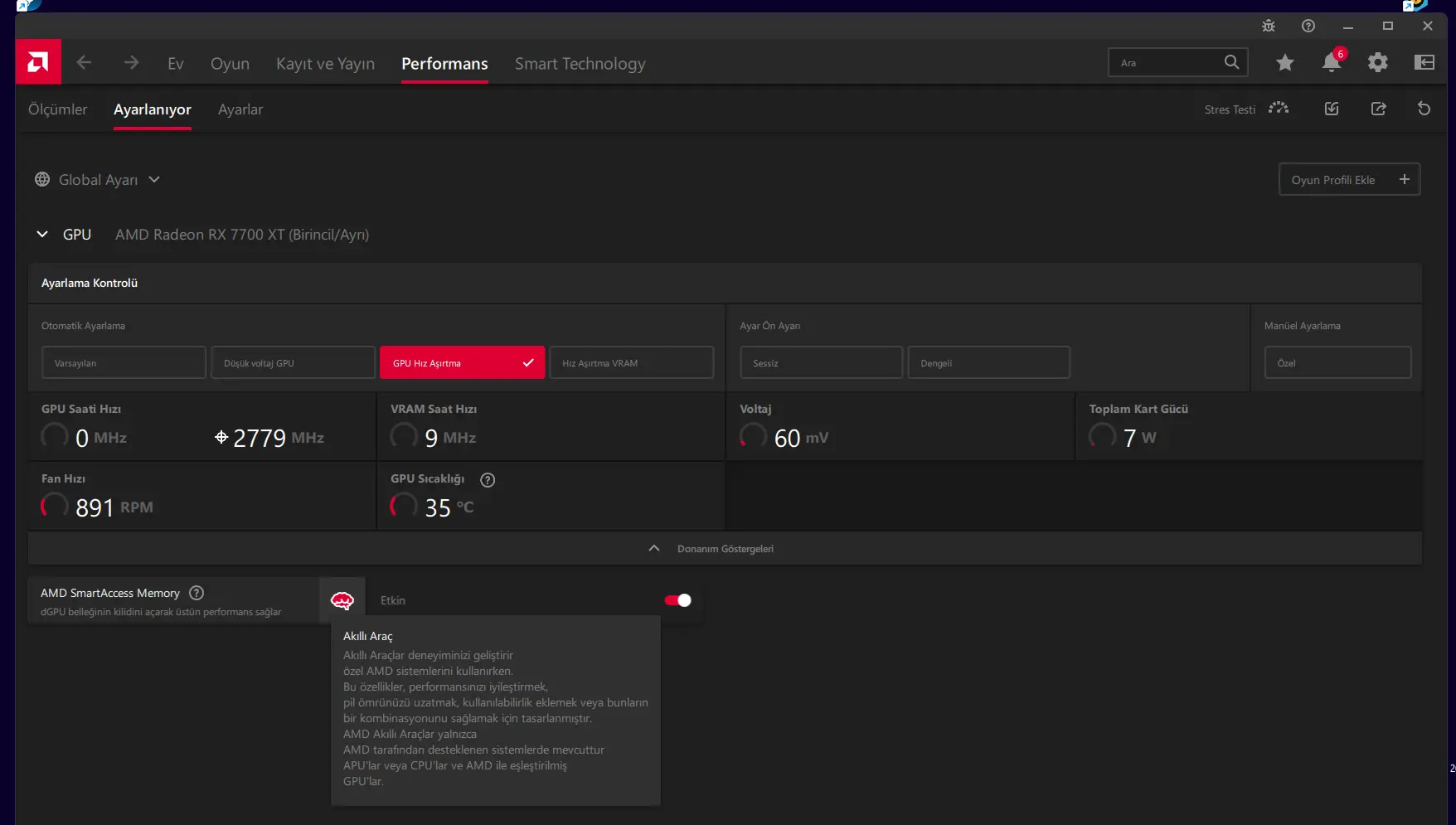
Task: Open notifications bell icon
Action: [x=1332, y=62]
